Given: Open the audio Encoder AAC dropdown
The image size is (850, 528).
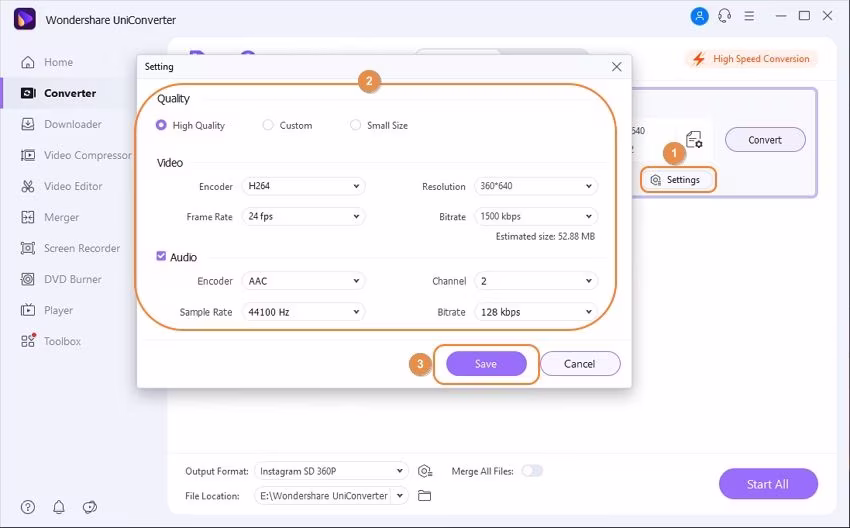Looking at the screenshot, I should pos(304,281).
